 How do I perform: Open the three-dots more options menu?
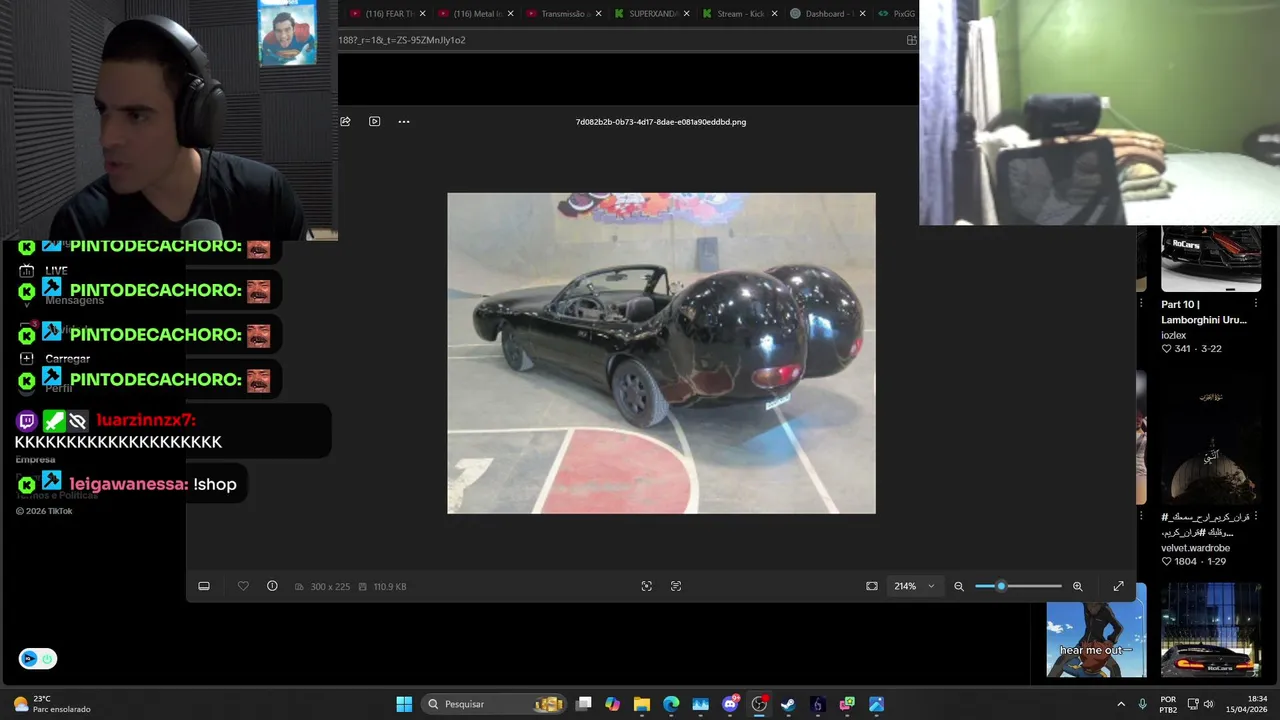404,122
